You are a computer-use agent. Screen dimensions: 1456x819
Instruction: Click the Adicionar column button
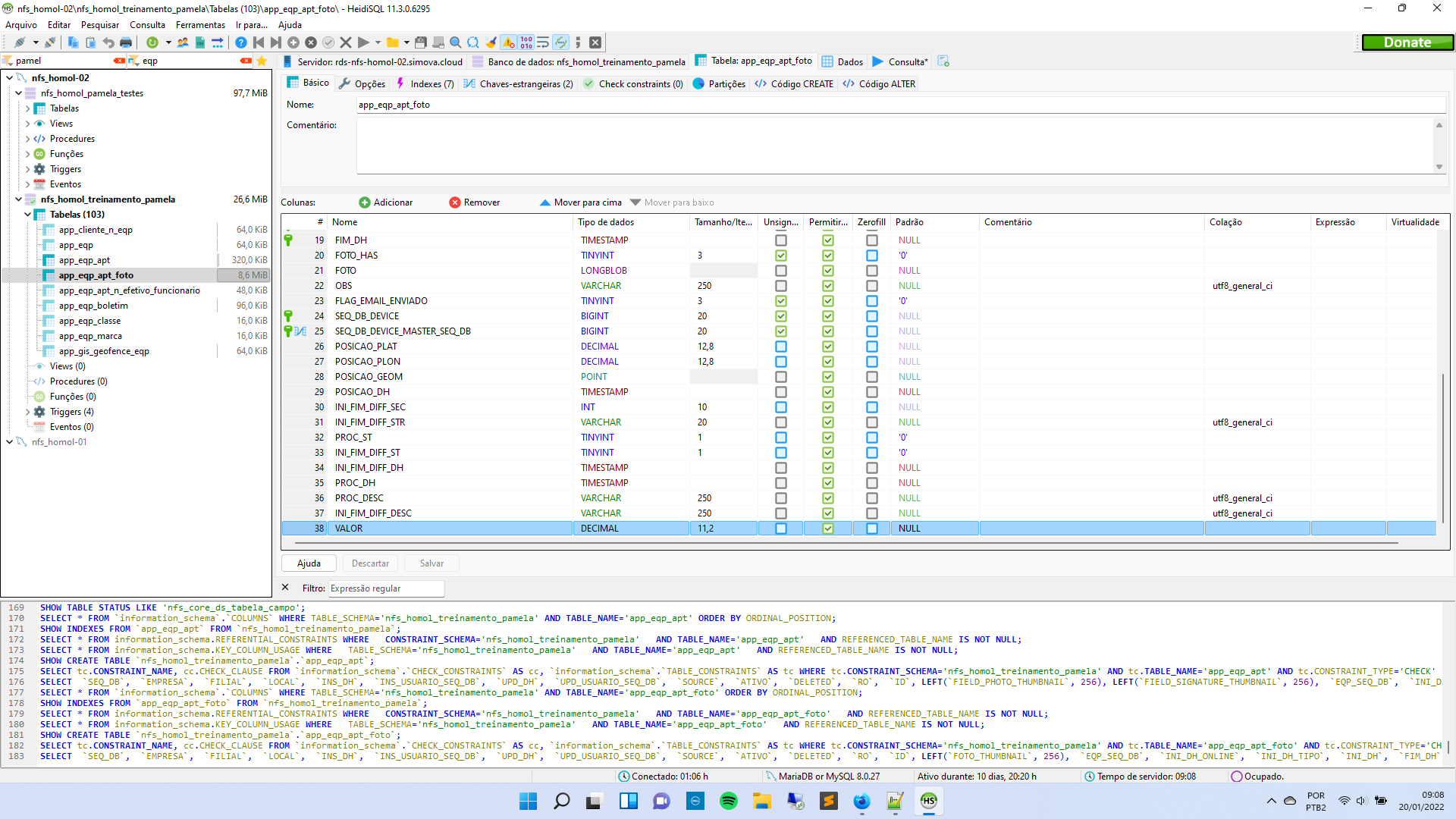pos(386,202)
